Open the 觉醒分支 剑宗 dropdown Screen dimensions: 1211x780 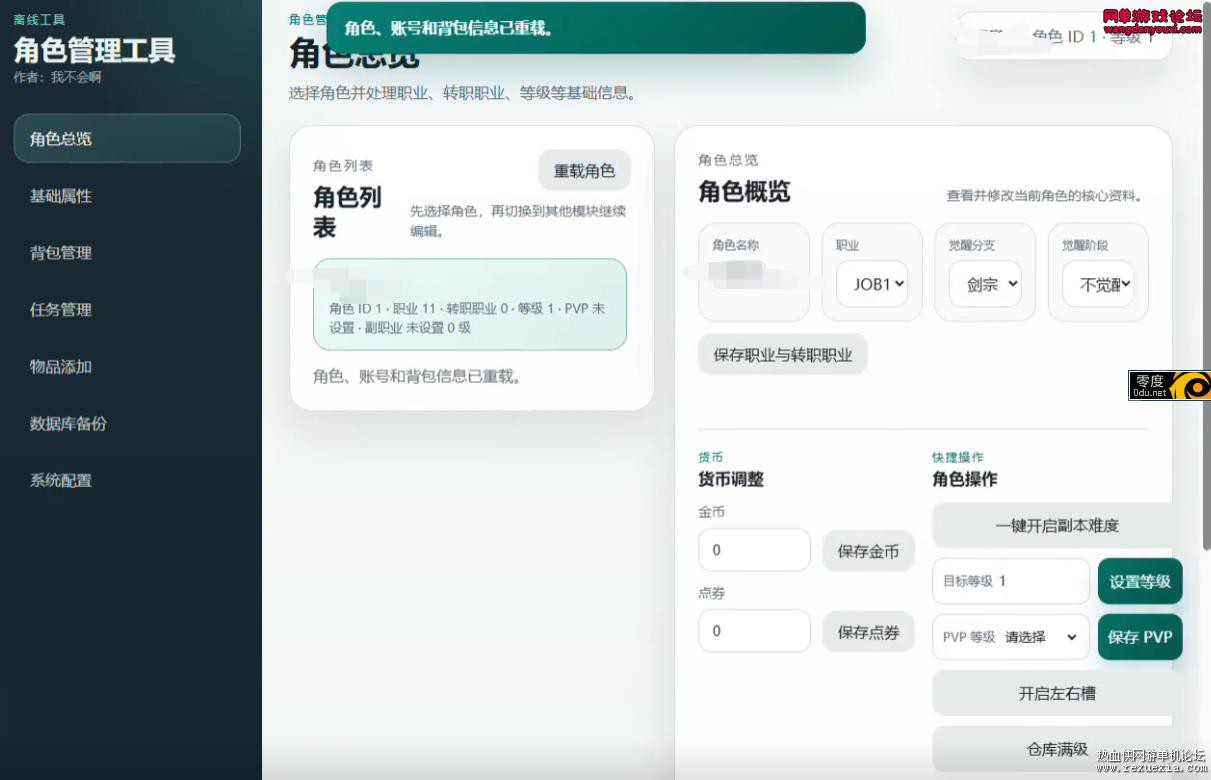point(985,284)
